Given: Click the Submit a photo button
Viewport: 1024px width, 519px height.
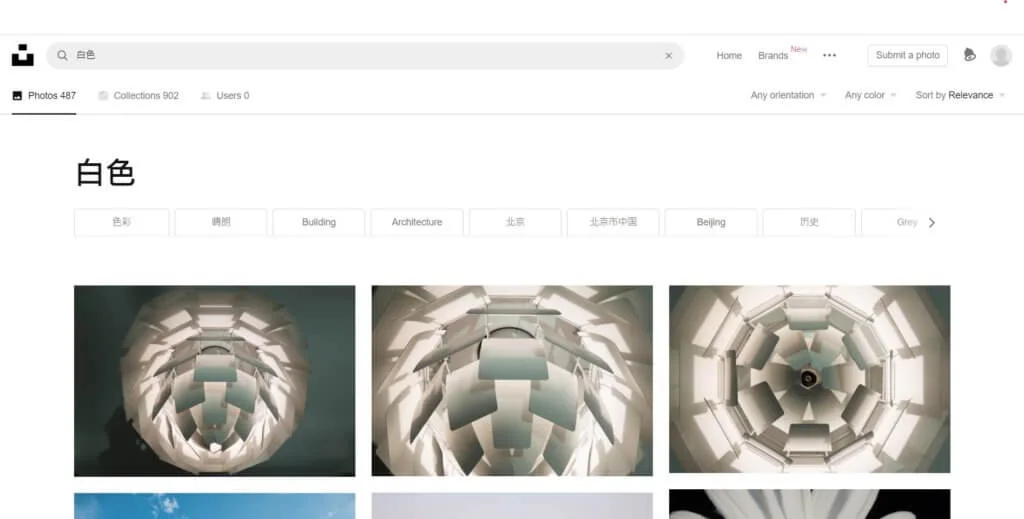Looking at the screenshot, I should coord(908,55).
